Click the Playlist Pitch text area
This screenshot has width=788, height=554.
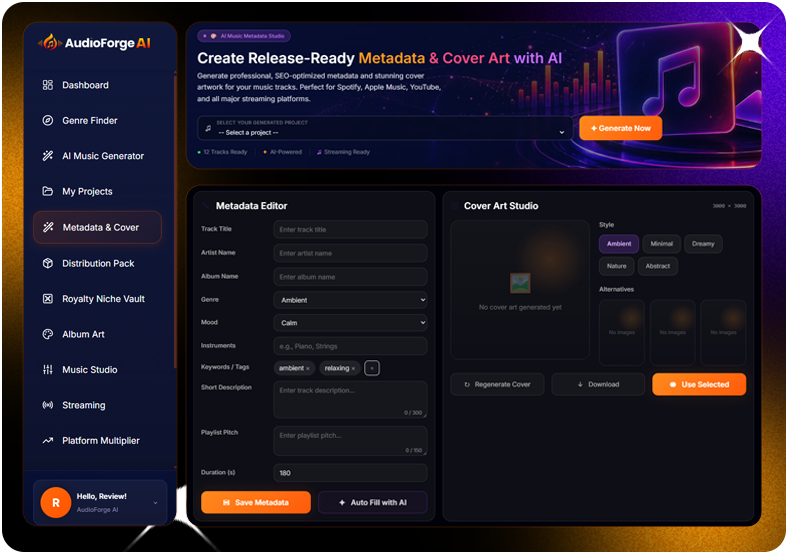[x=351, y=441]
